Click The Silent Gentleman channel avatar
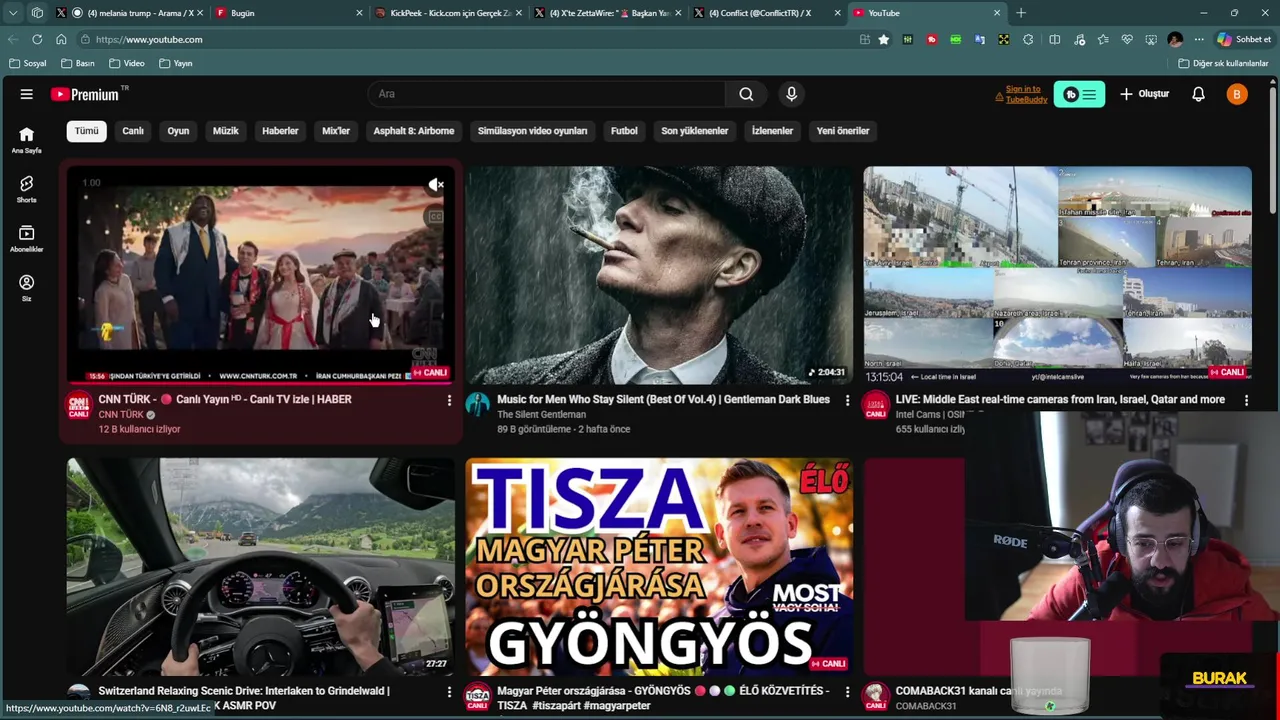The height and width of the screenshot is (720, 1280). [x=477, y=405]
